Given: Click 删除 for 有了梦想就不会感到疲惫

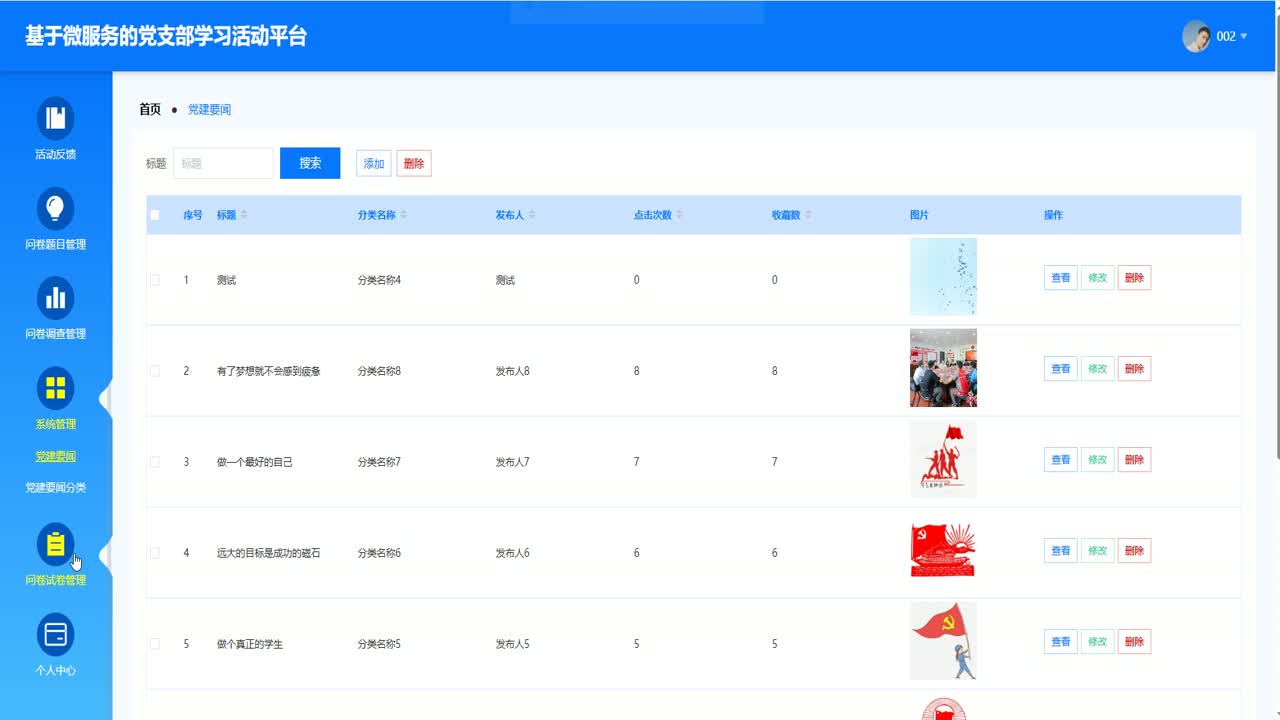Looking at the screenshot, I should coord(1134,369).
